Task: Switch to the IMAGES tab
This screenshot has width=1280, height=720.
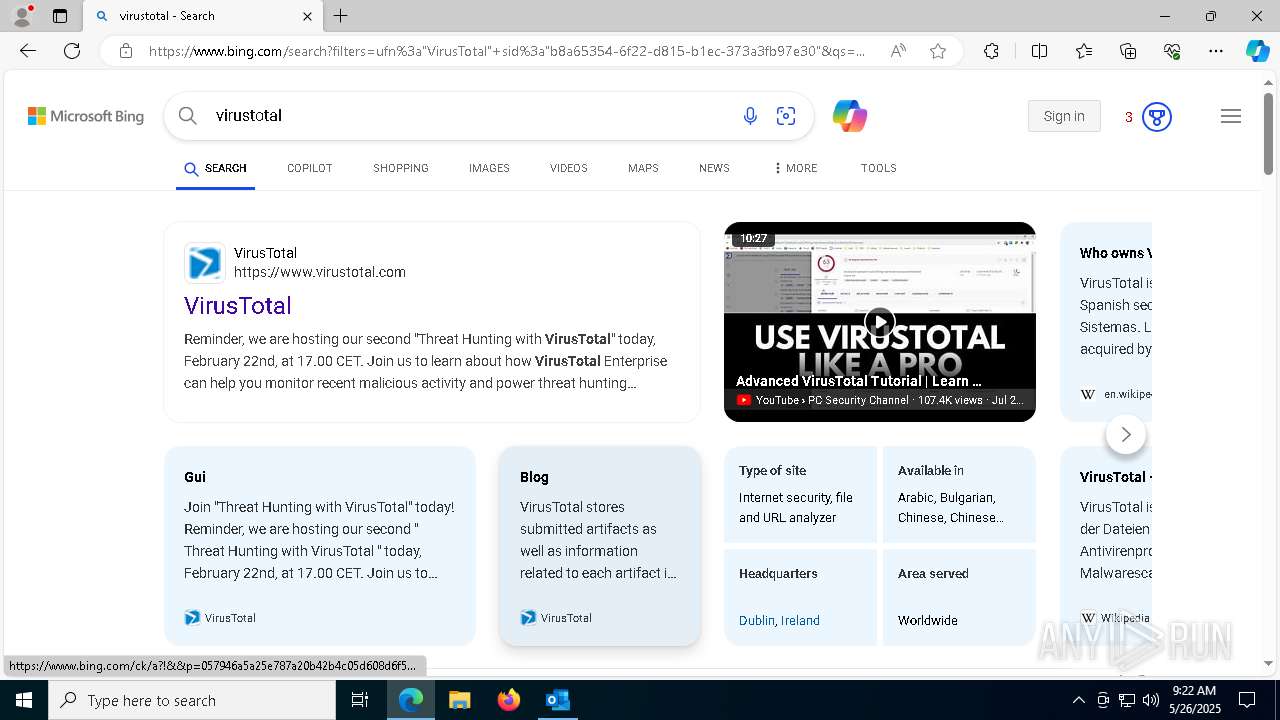Action: [x=489, y=168]
